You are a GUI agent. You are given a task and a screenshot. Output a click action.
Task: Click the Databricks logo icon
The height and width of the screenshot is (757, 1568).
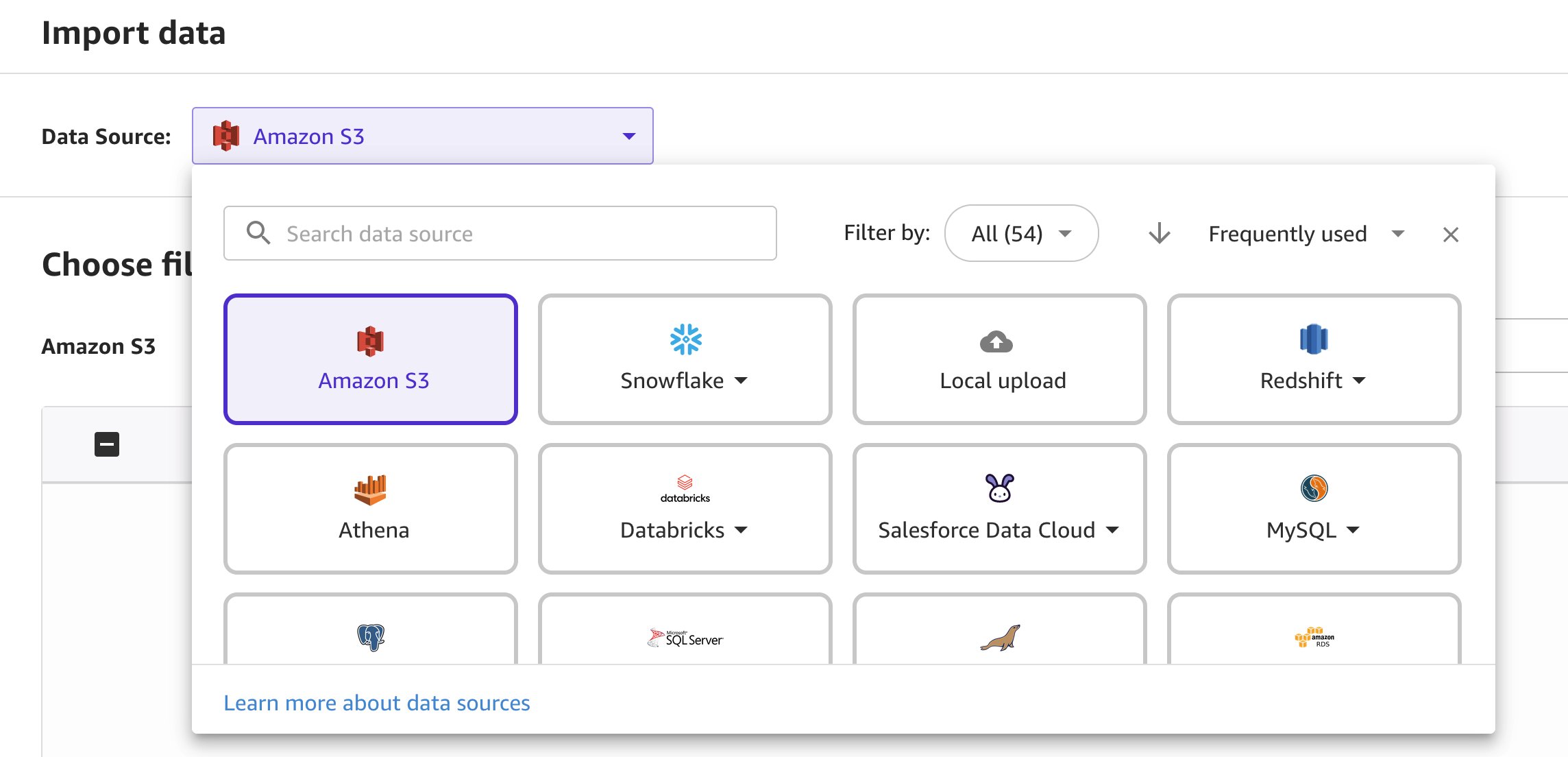click(685, 489)
